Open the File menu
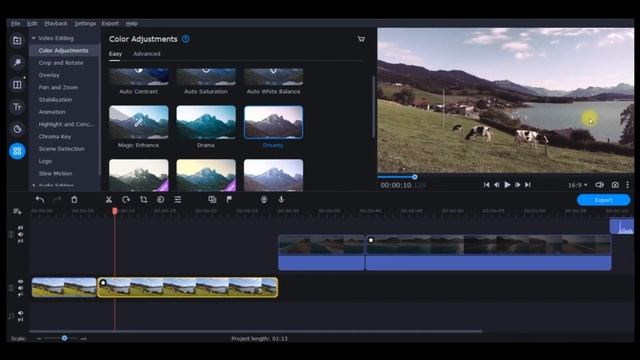Screen dimensions: 640x360 click(16, 23)
